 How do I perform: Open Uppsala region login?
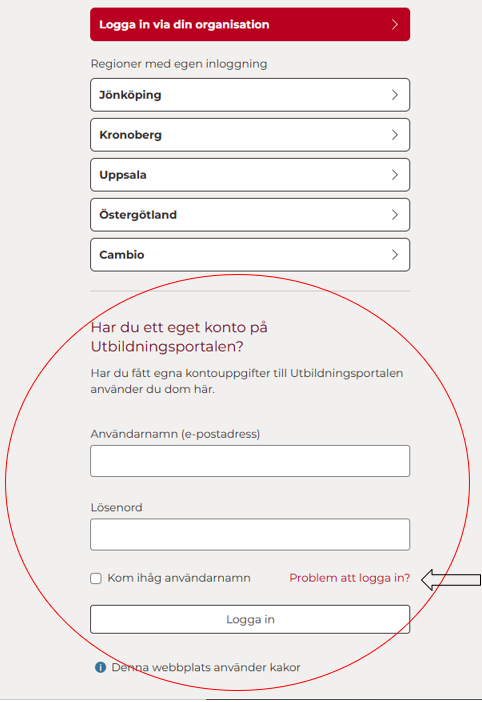coord(250,175)
